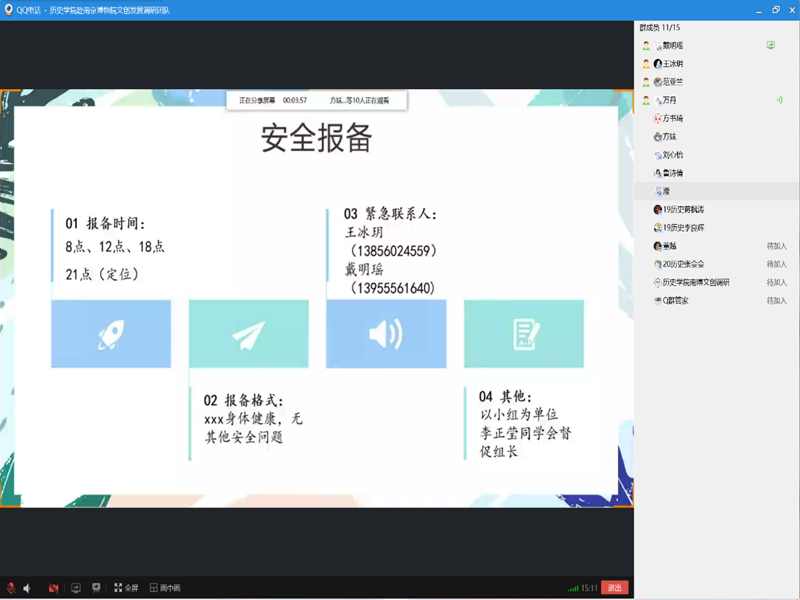
Task: Enter full screen mode (全屏)
Action: pos(126,588)
